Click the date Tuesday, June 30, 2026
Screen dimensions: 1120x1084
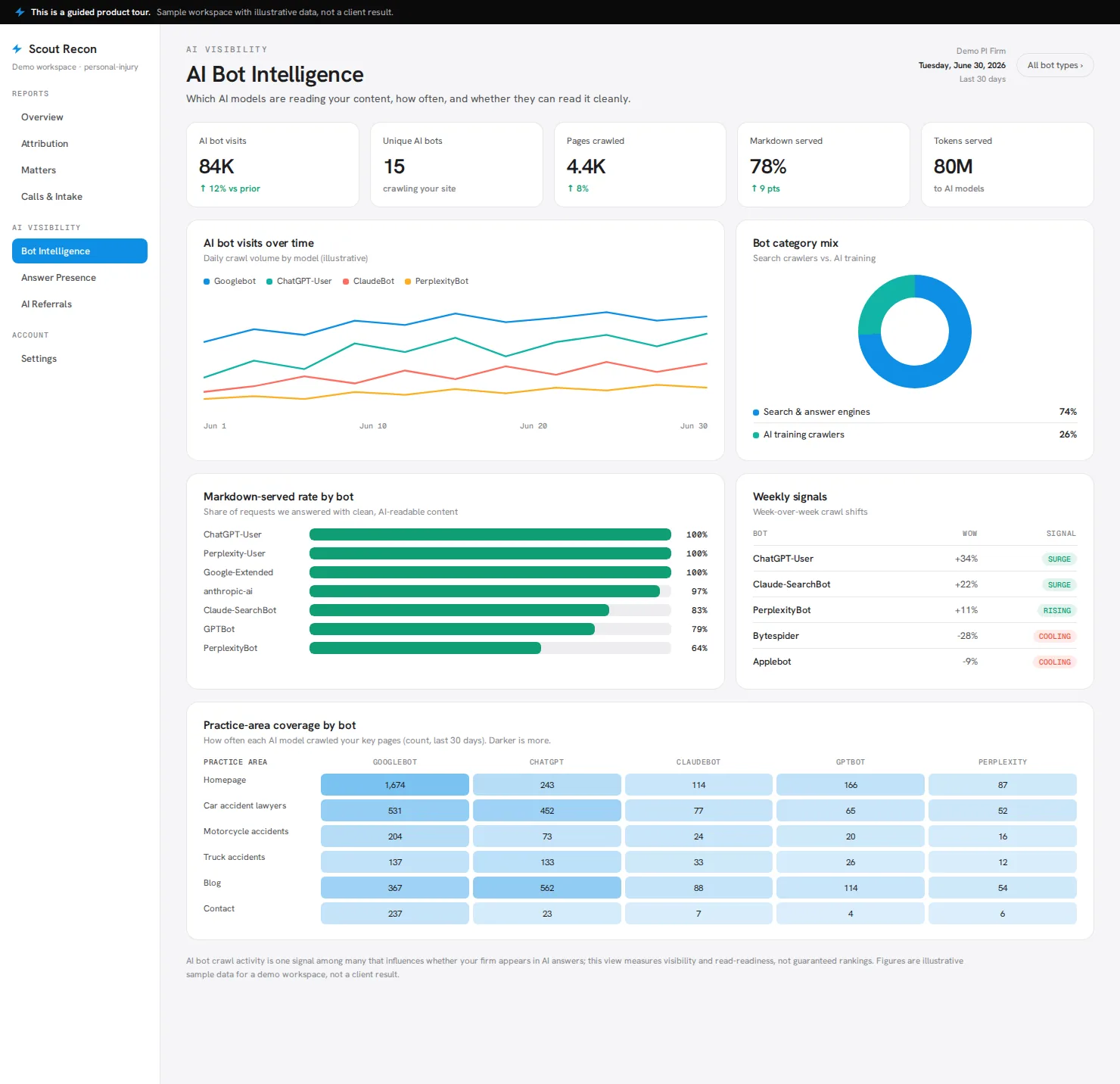(x=962, y=65)
